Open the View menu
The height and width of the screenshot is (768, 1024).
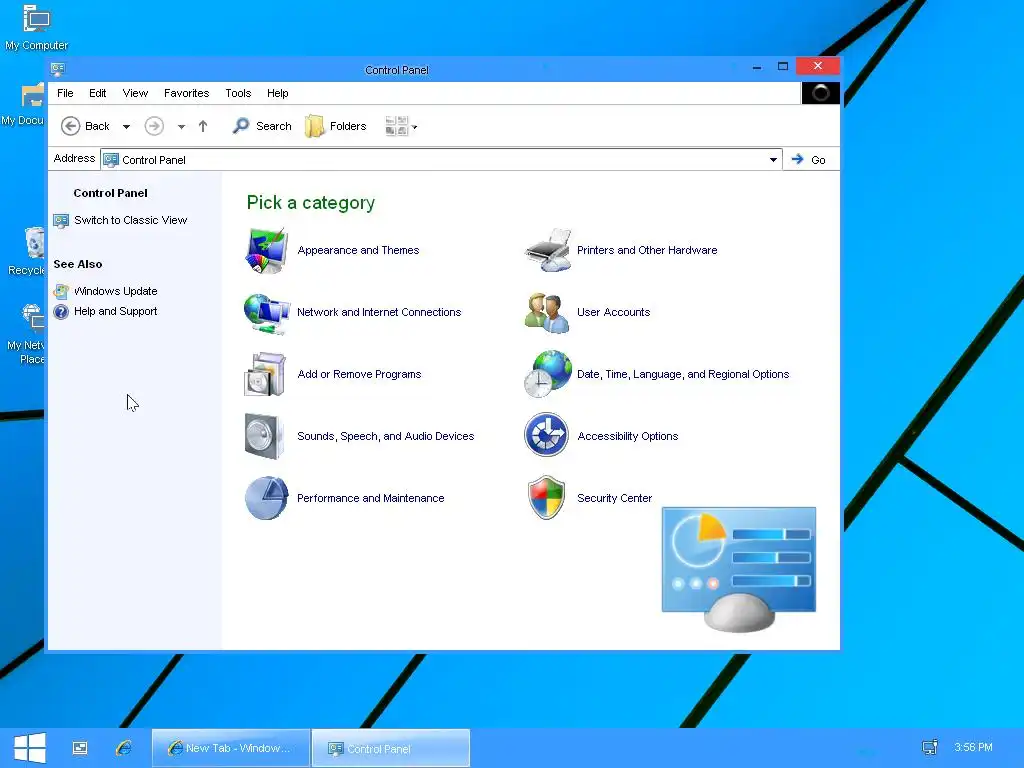coord(135,93)
